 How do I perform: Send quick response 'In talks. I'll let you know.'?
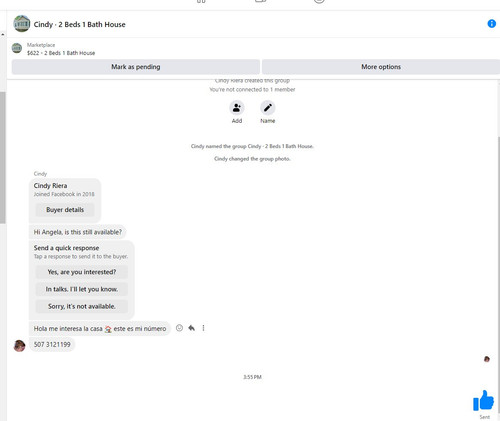coord(82,289)
